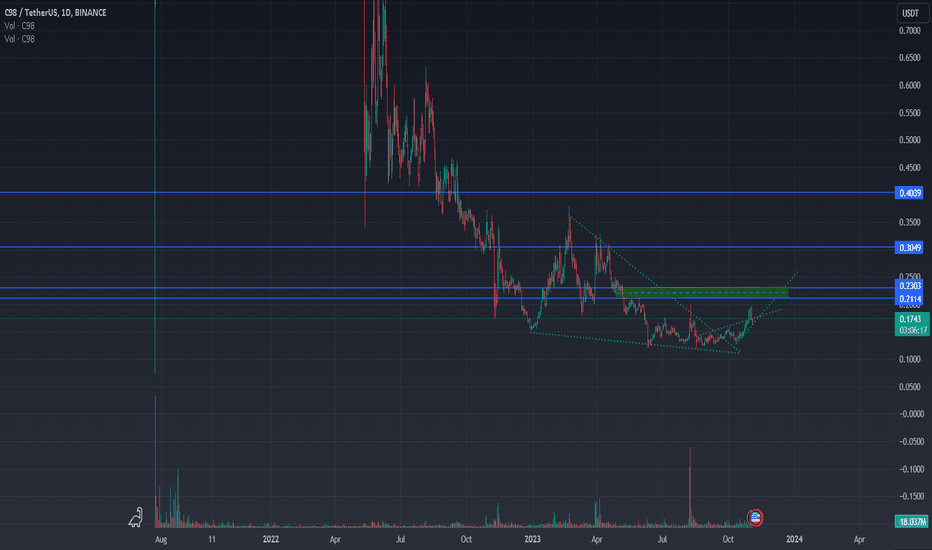Open the USDT currency selector
Image resolution: width=932 pixels, height=550 pixels.
(910, 13)
